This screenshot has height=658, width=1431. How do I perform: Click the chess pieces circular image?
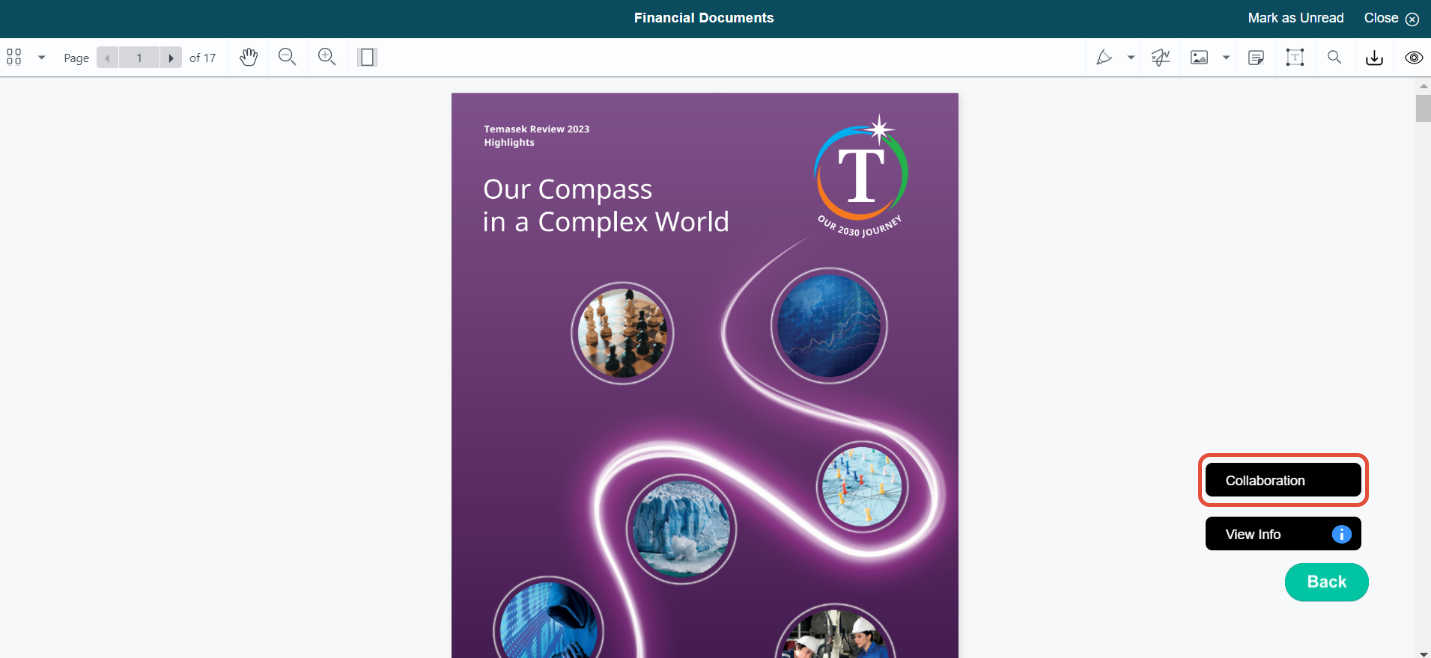coord(623,333)
